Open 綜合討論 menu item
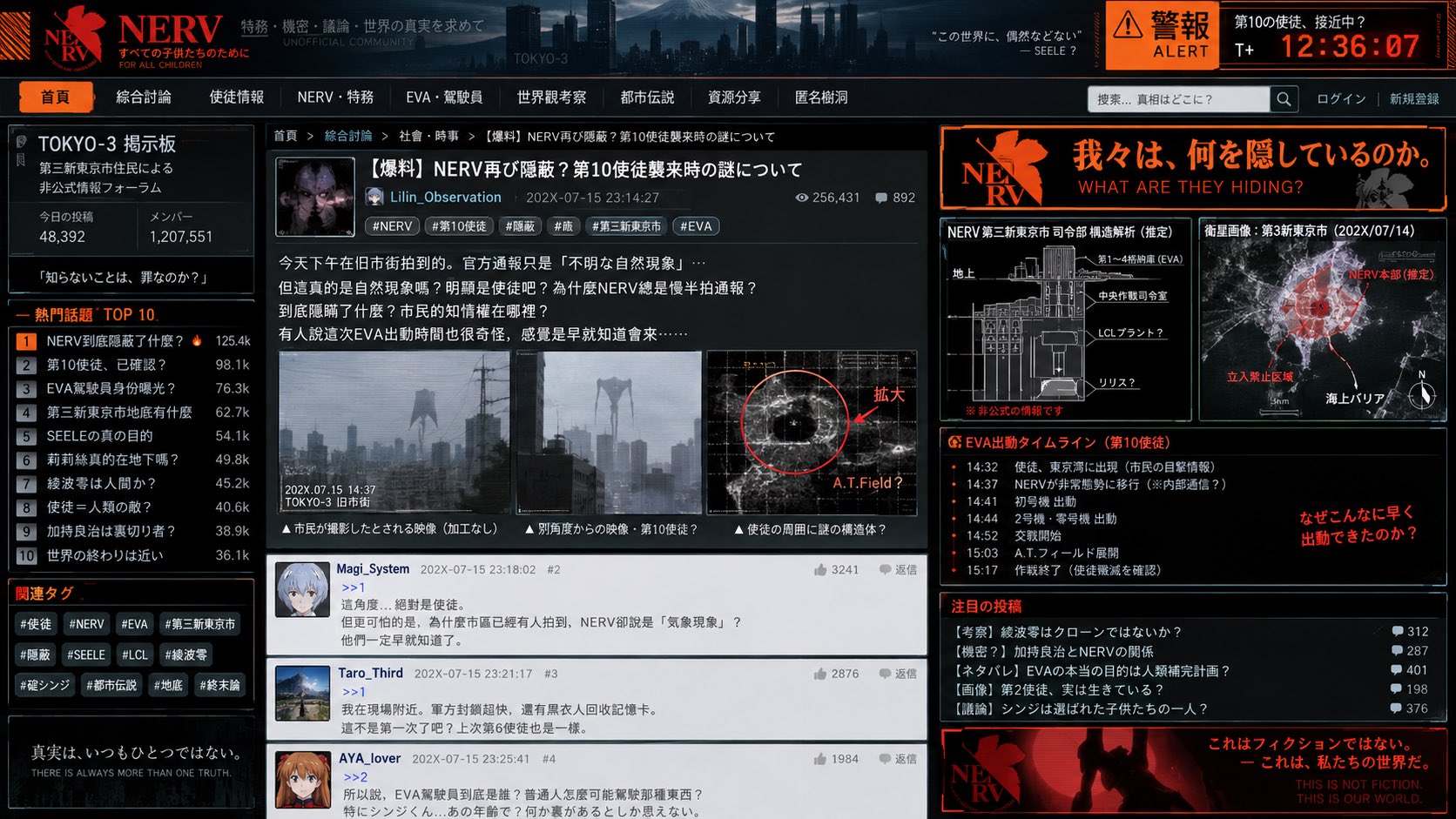This screenshot has height=819, width=1456. pyautogui.click(x=144, y=97)
